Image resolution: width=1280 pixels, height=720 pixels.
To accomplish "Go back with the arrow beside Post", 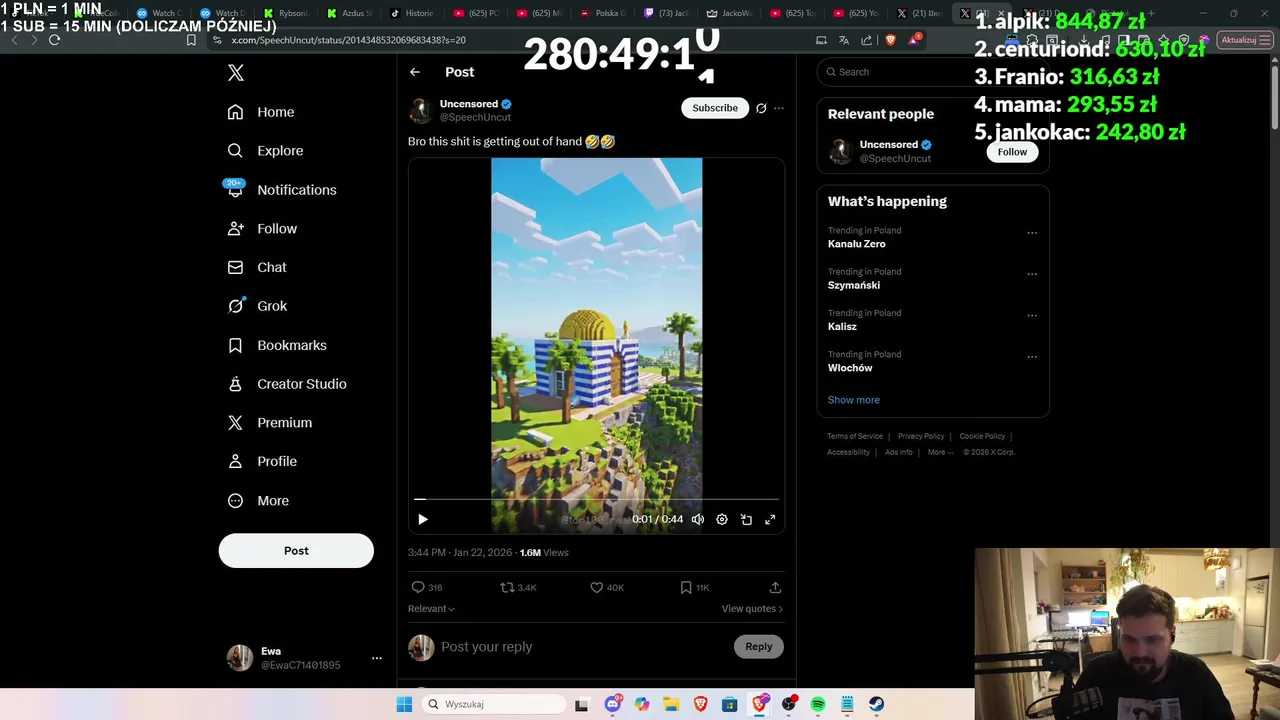I will click(415, 72).
